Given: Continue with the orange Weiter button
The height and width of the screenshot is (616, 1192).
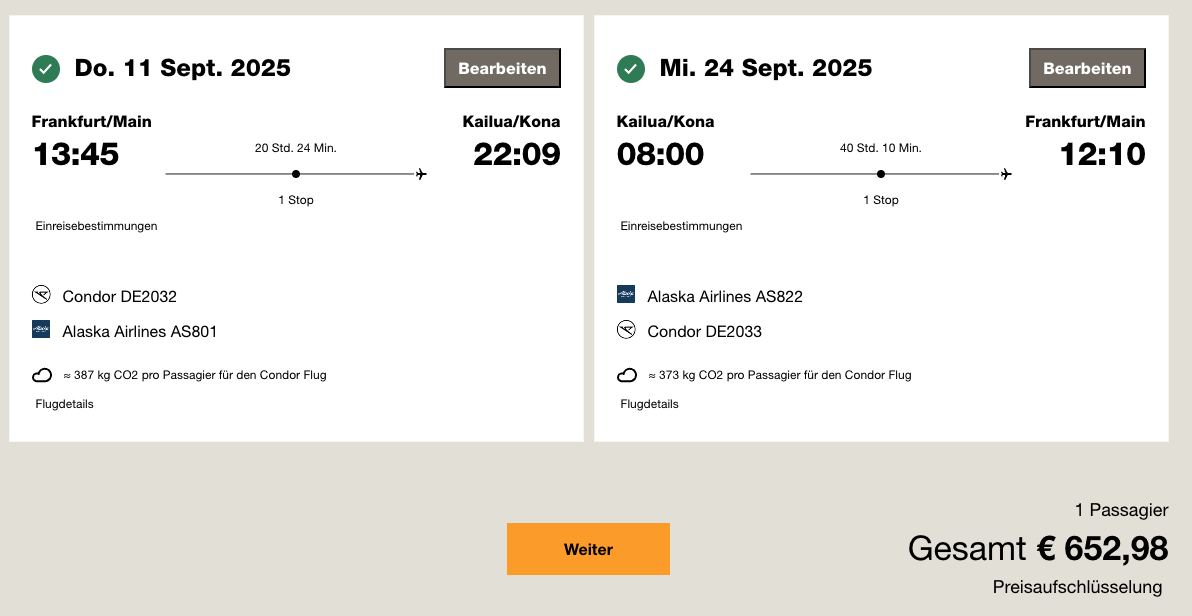Looking at the screenshot, I should coord(588,549).
